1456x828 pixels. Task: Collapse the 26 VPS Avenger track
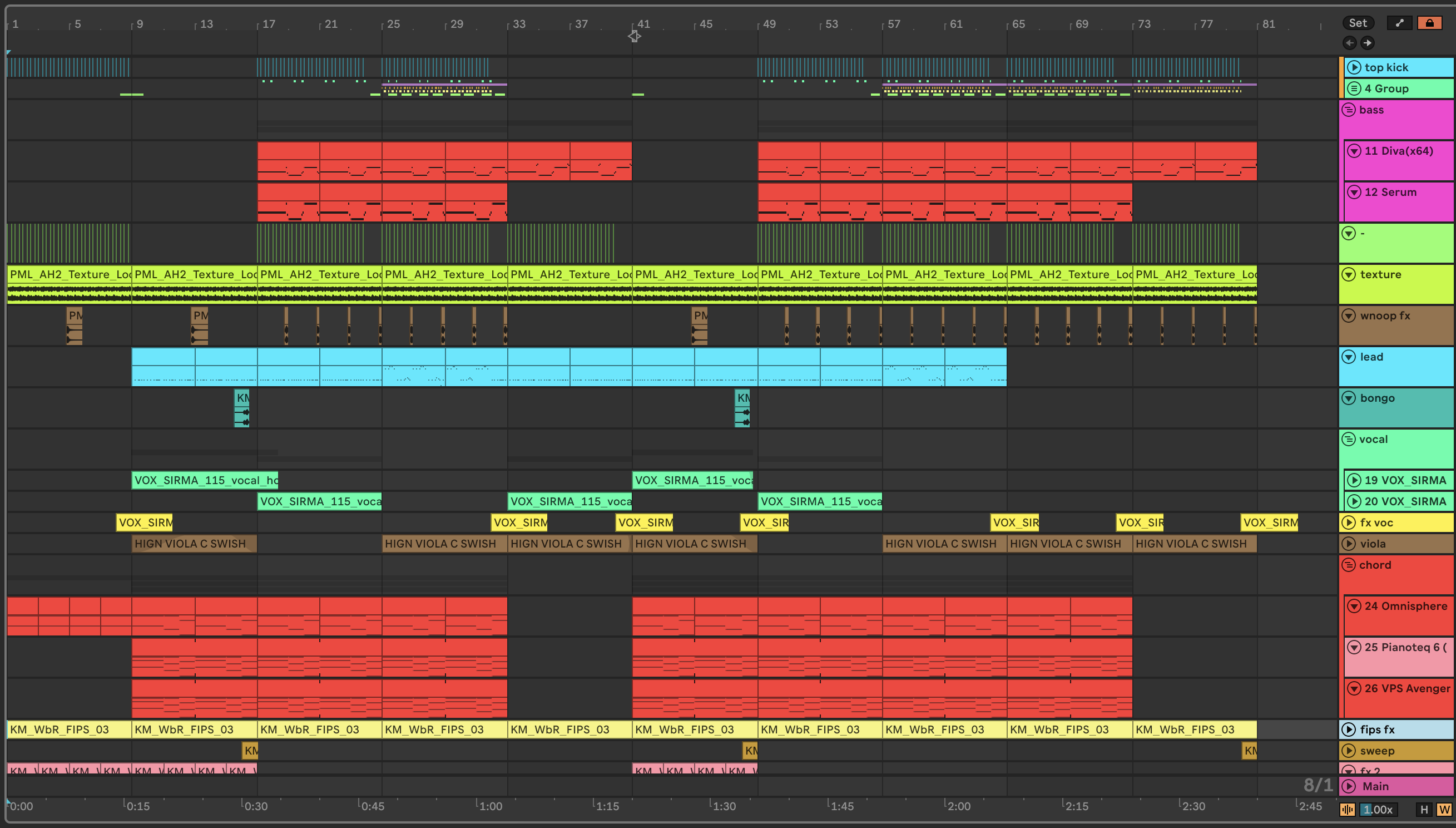1354,689
